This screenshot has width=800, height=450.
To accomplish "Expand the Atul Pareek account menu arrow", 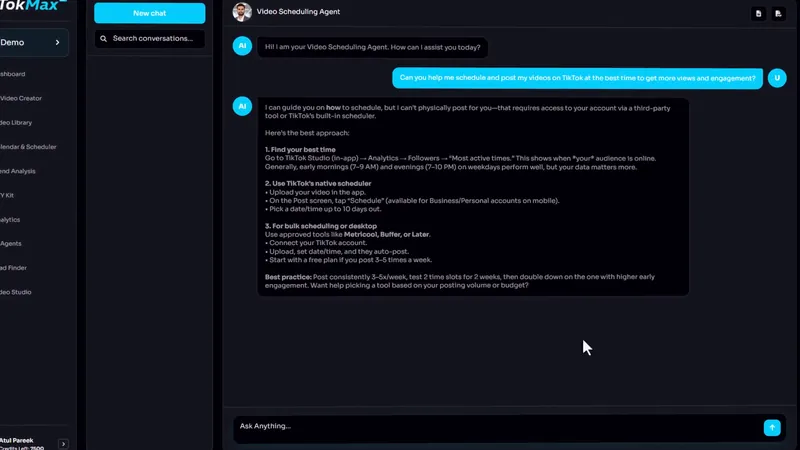I will point(63,444).
